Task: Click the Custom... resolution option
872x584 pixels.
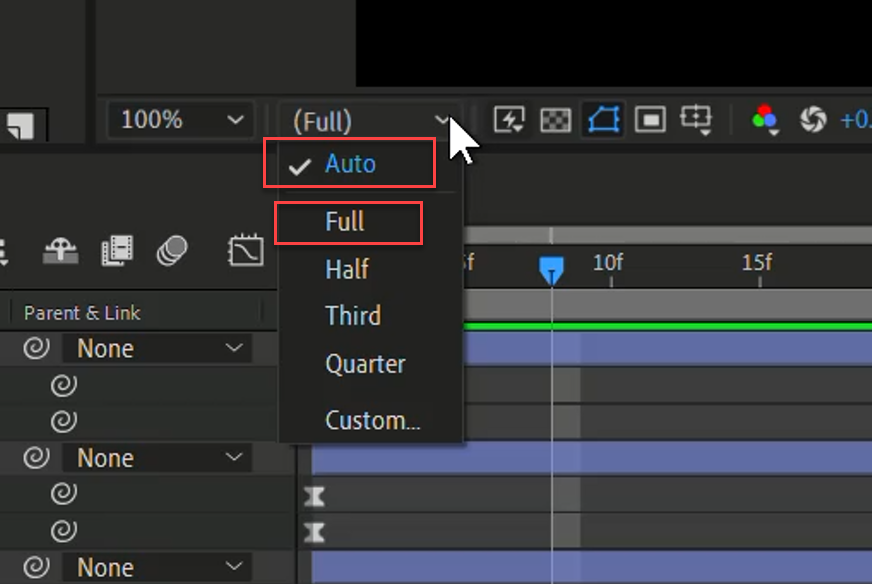Action: click(x=372, y=420)
